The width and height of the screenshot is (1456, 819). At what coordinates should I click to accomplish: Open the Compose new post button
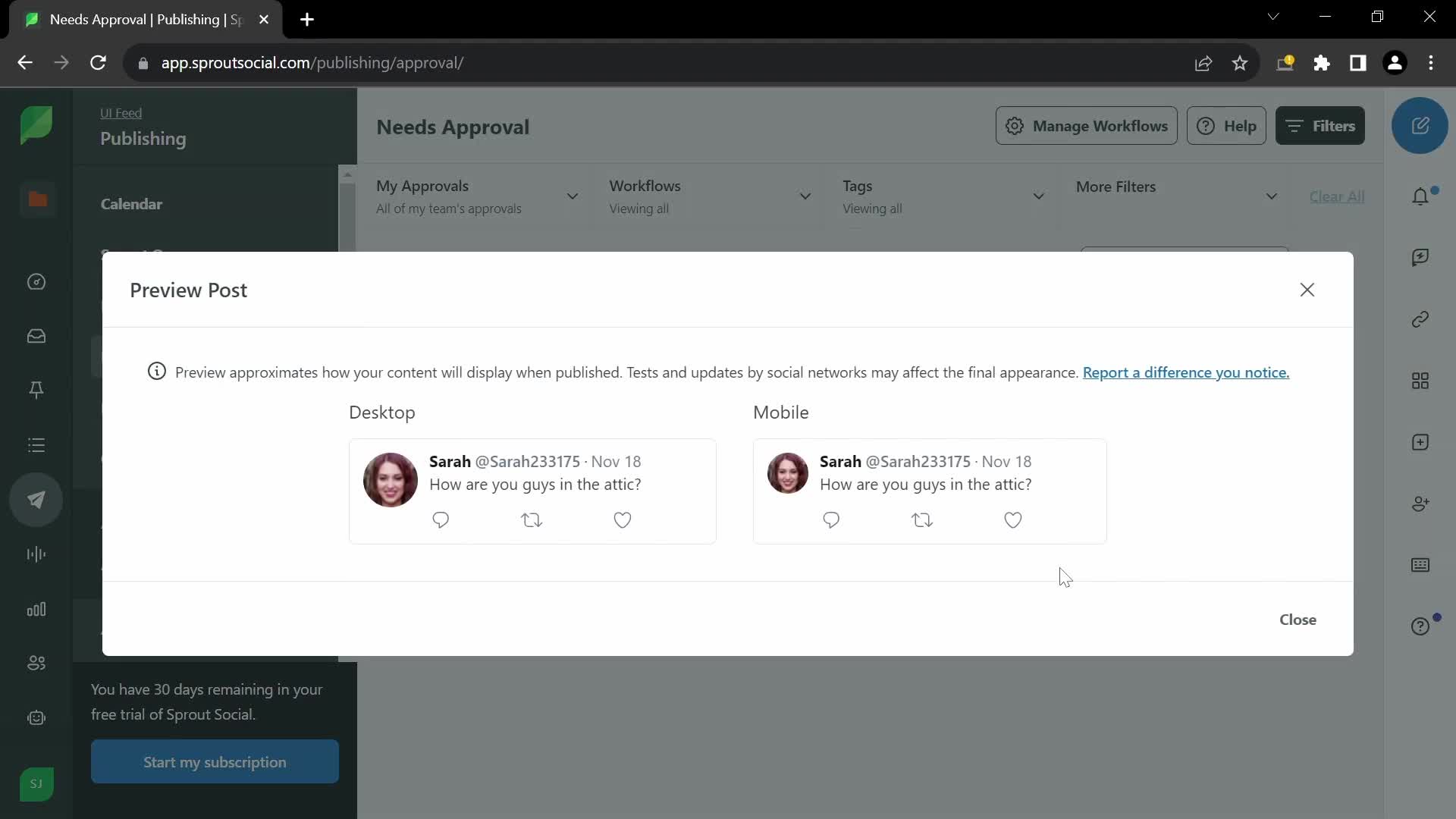1420,126
